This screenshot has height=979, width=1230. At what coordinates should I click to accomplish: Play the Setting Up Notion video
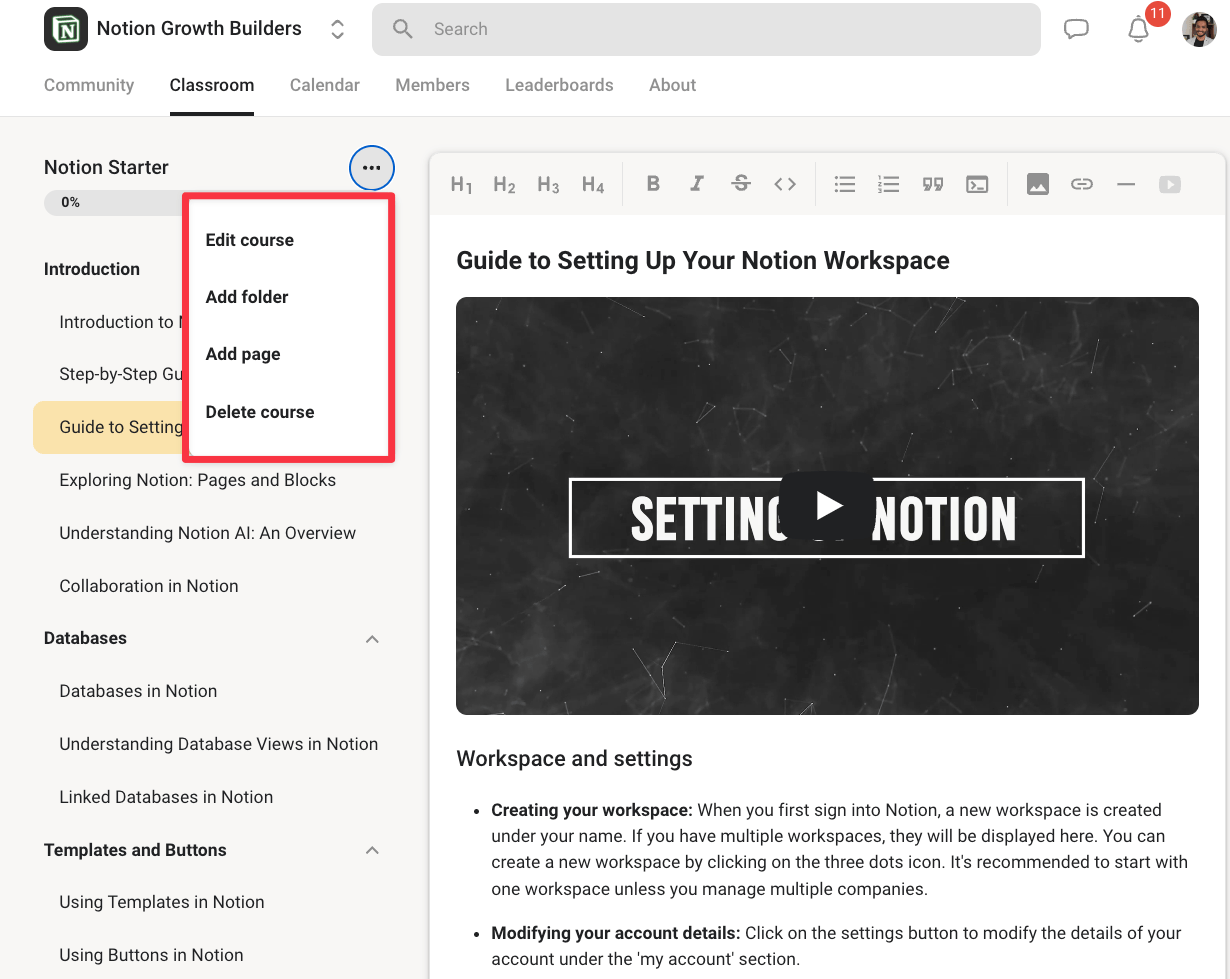tap(827, 505)
